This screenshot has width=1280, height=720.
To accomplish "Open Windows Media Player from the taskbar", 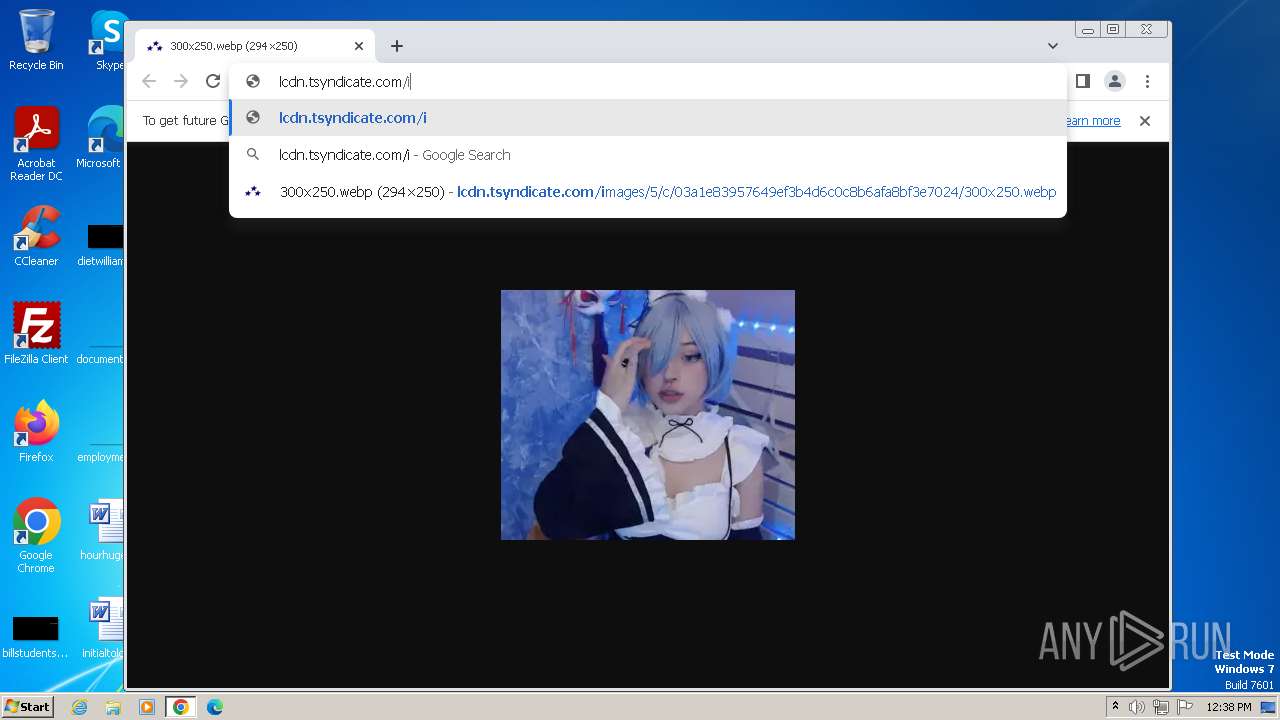I will (147, 707).
